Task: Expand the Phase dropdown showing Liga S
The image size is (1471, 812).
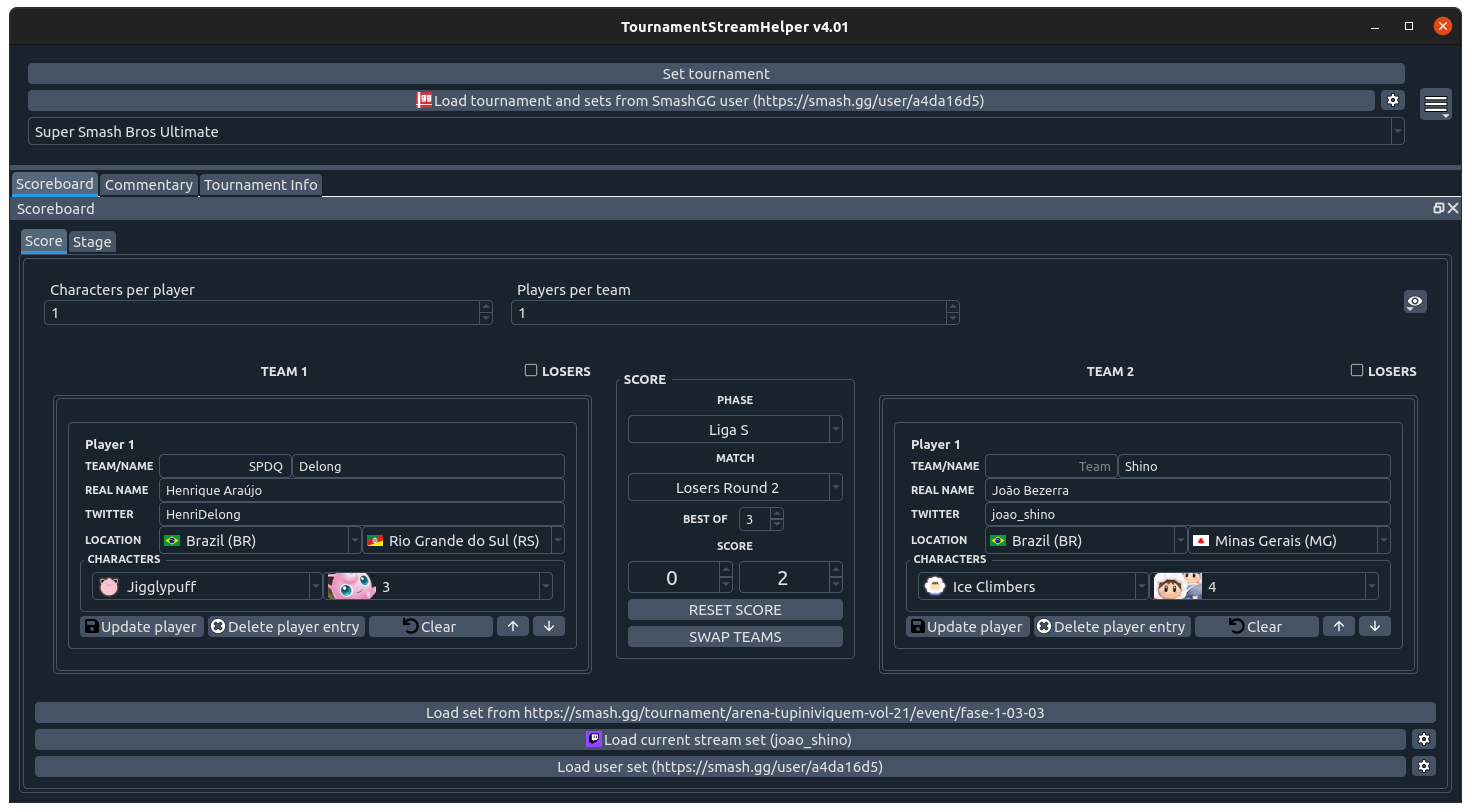Action: tap(735, 429)
